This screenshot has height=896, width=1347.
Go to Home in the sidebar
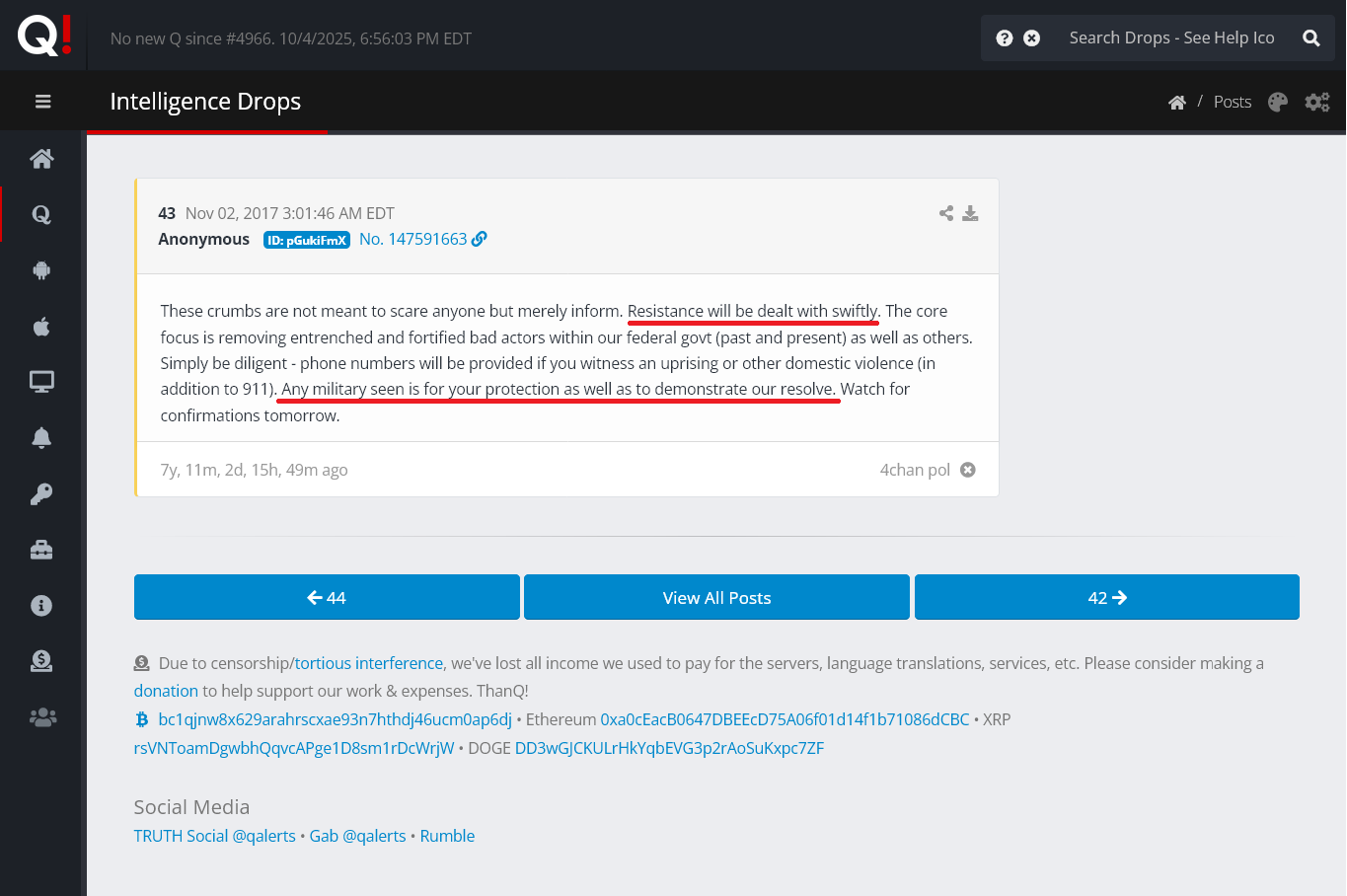tap(41, 158)
